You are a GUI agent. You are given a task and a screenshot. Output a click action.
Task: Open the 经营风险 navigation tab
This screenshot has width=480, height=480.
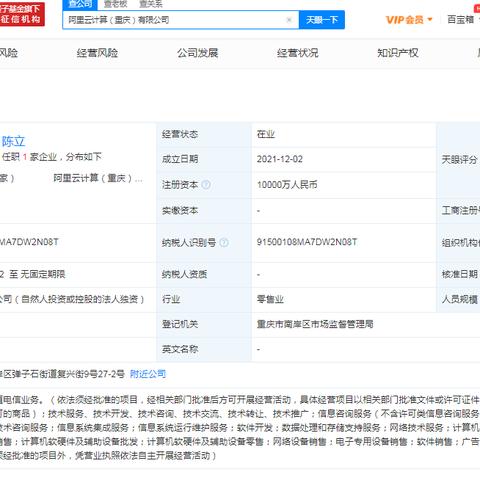pyautogui.click(x=97, y=53)
